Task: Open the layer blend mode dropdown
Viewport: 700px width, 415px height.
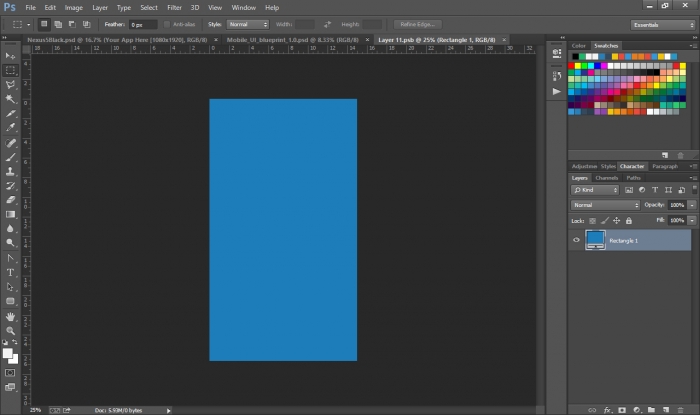Action: (x=605, y=205)
